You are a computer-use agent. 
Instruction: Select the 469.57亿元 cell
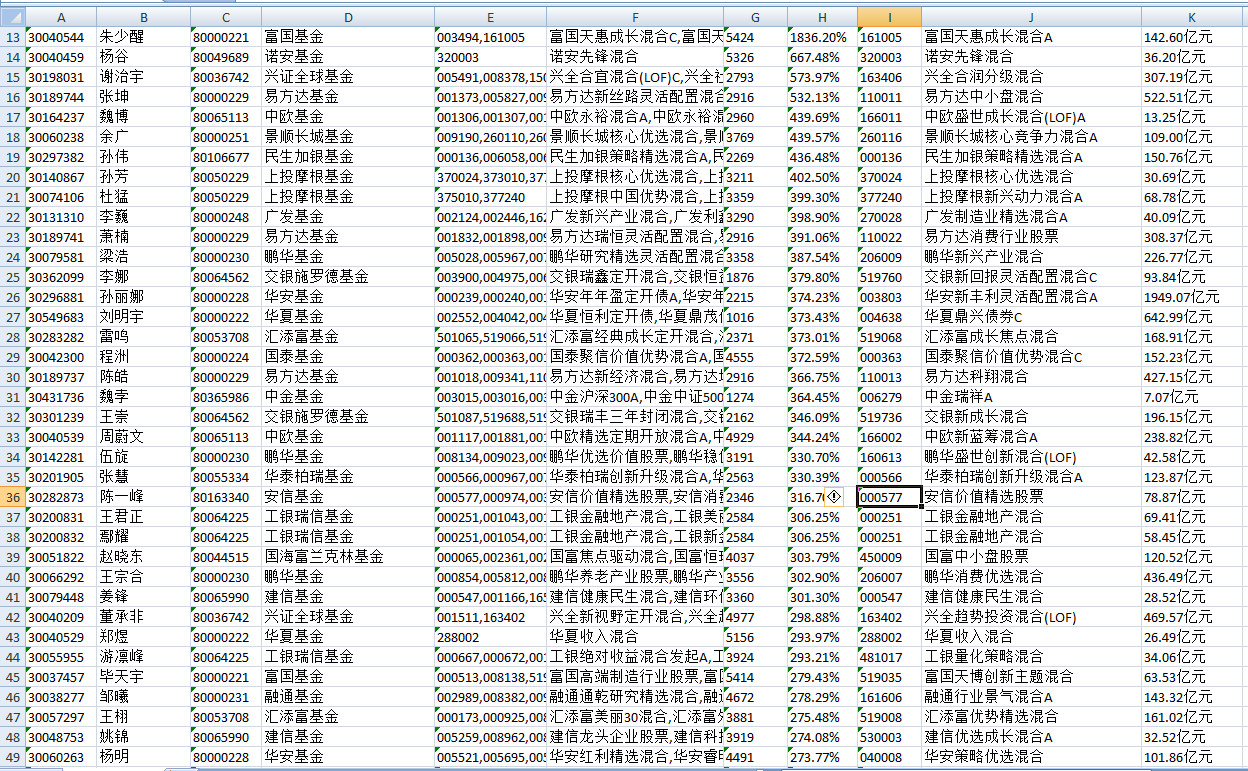[1192, 617]
